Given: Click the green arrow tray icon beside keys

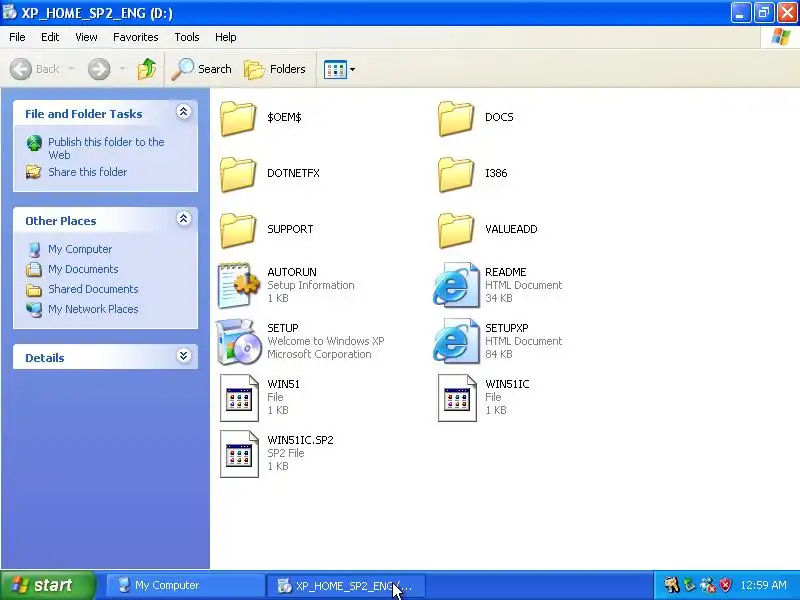Looking at the screenshot, I should 690,585.
